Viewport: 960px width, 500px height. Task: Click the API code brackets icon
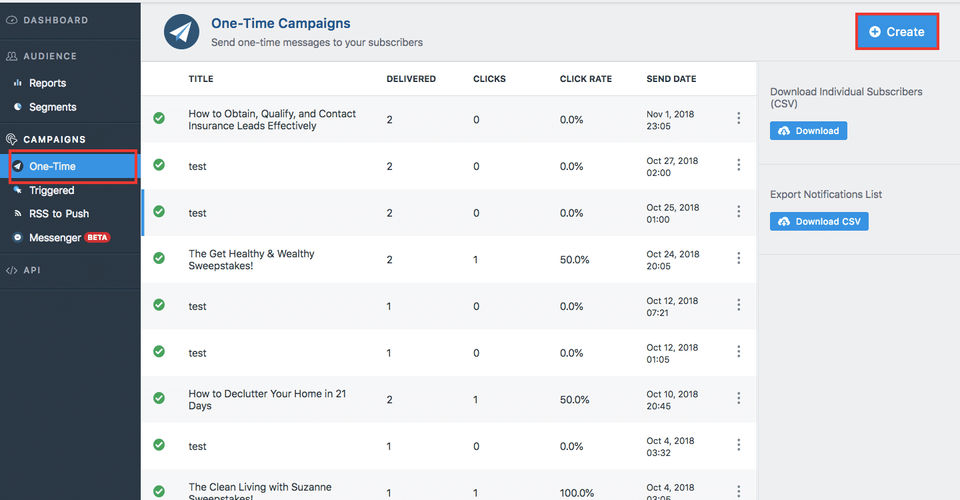coord(12,270)
